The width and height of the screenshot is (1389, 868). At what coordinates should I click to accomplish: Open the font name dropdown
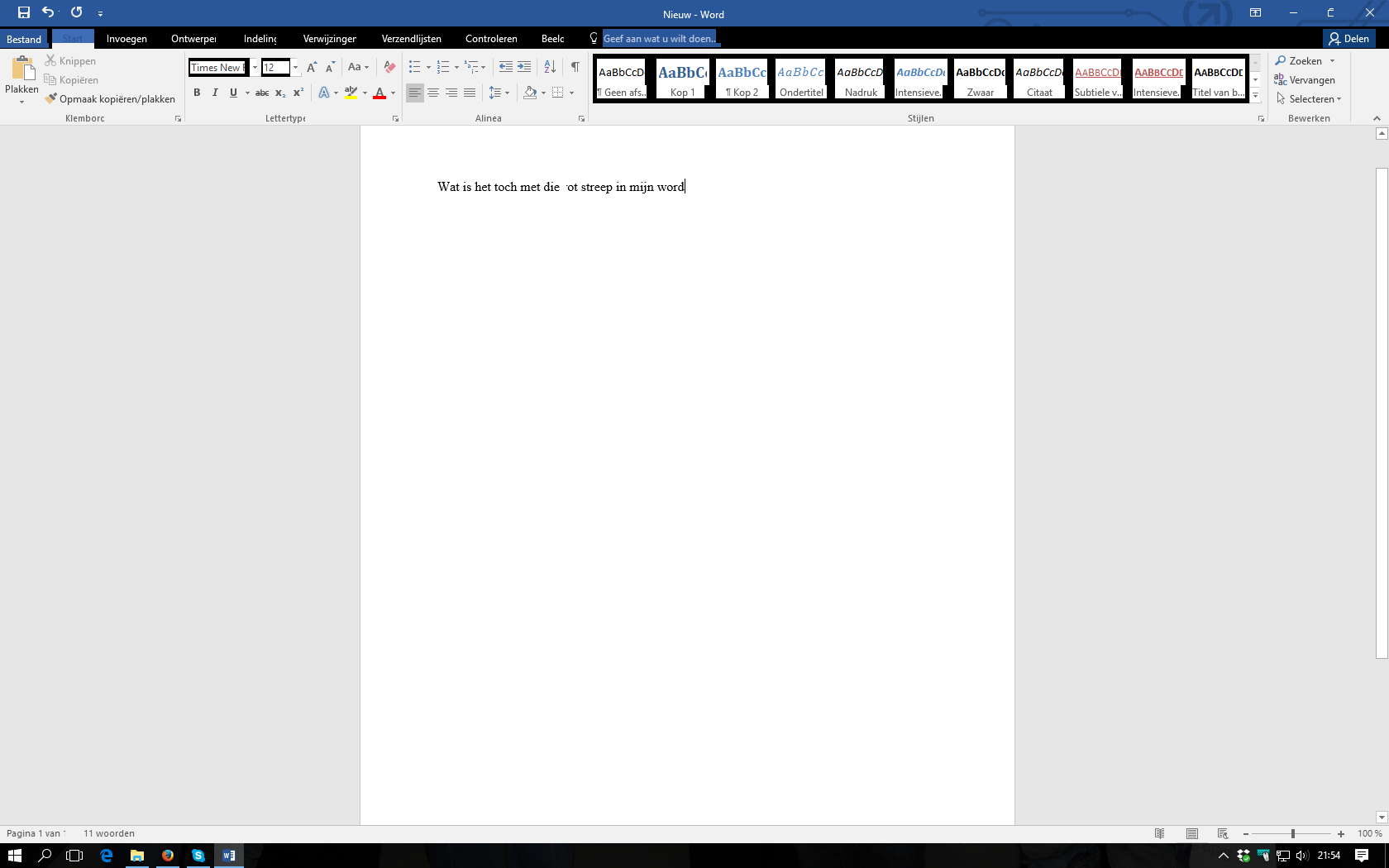pyautogui.click(x=255, y=68)
